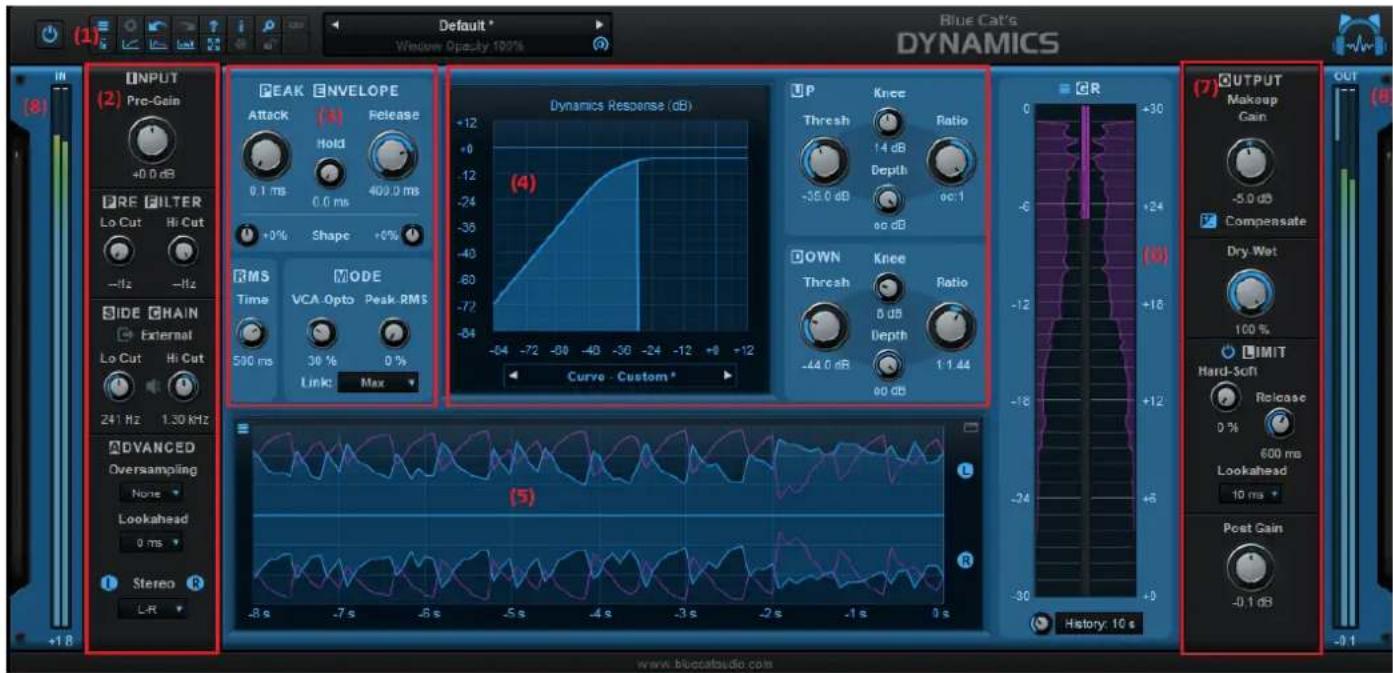Screen dimensions: 1393x673
Task: Select the next preset arrow next to Default
Action: 599,24
